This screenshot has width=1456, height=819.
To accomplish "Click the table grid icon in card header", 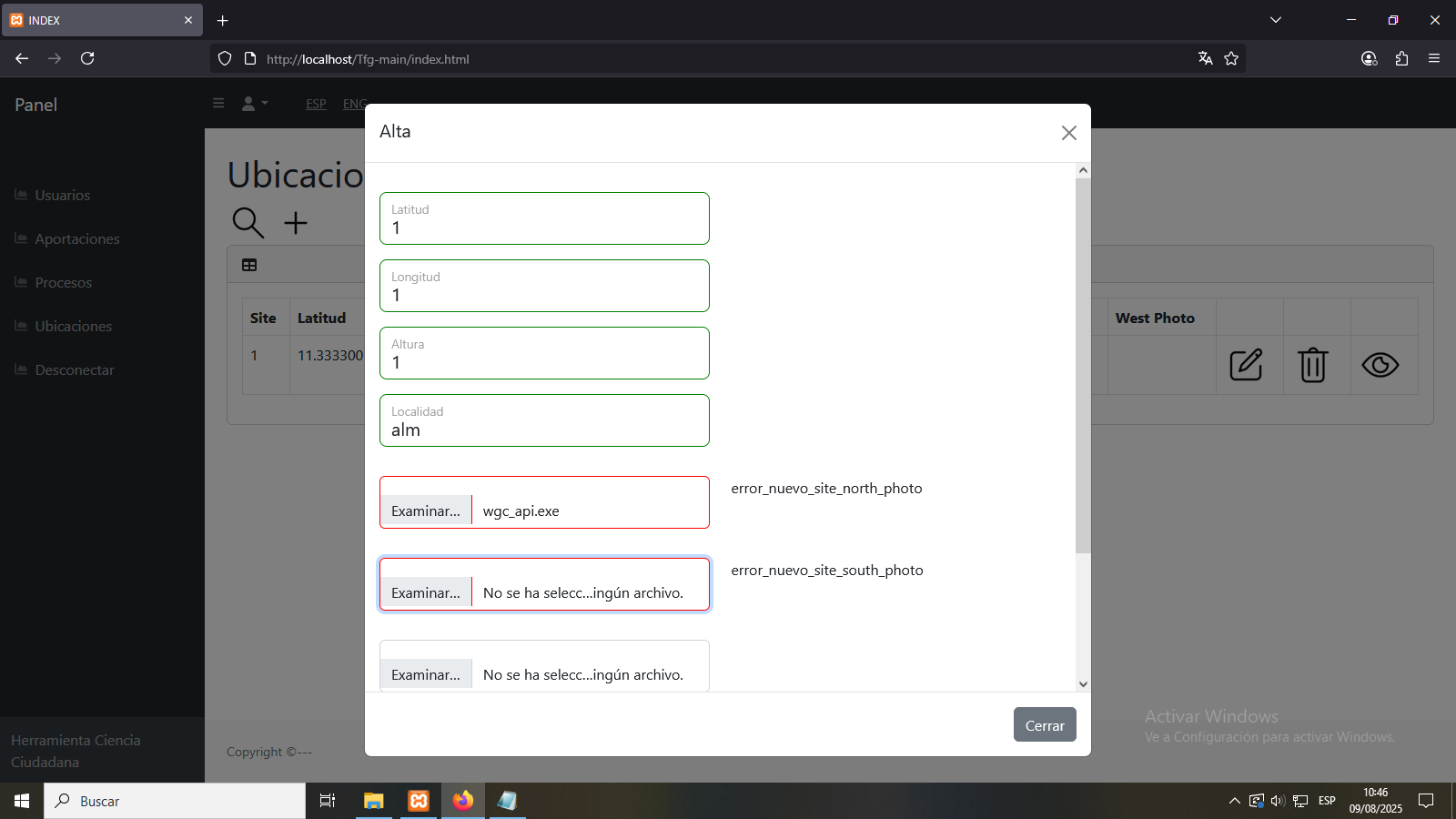I will tap(249, 265).
